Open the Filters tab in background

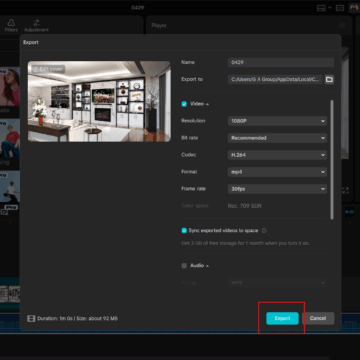(11, 26)
